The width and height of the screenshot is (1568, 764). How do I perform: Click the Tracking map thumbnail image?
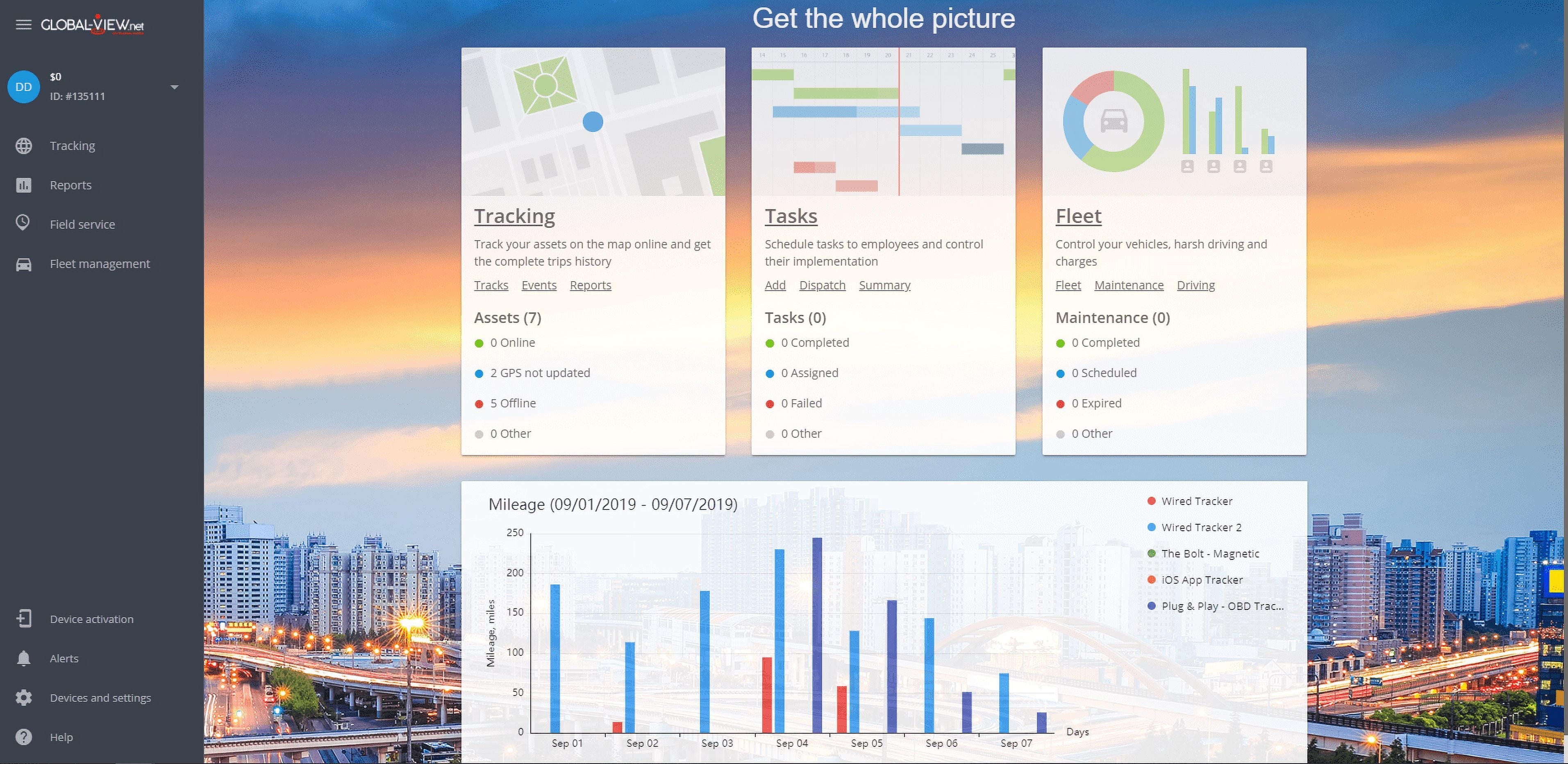click(593, 122)
